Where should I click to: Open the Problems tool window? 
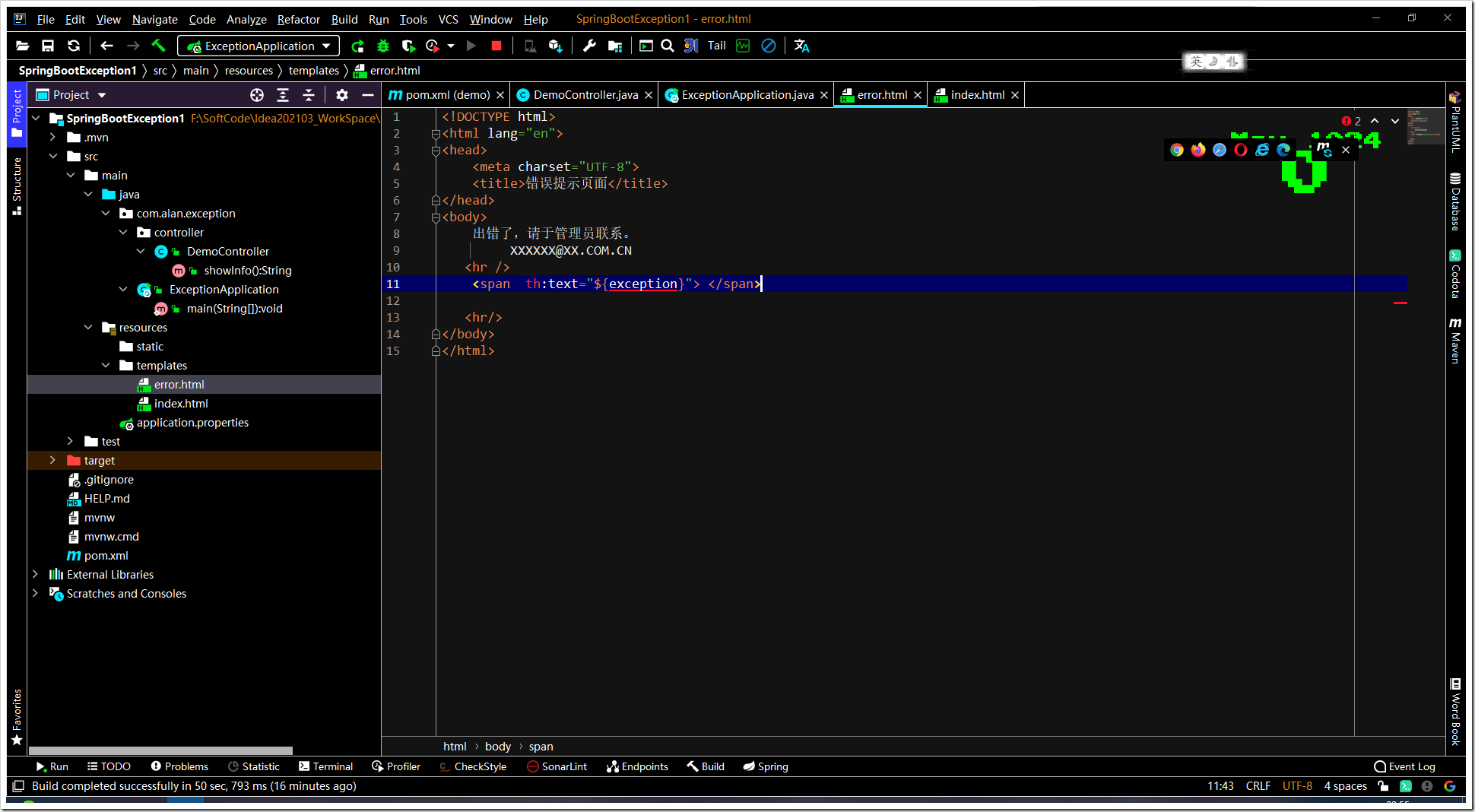pyautogui.click(x=179, y=766)
